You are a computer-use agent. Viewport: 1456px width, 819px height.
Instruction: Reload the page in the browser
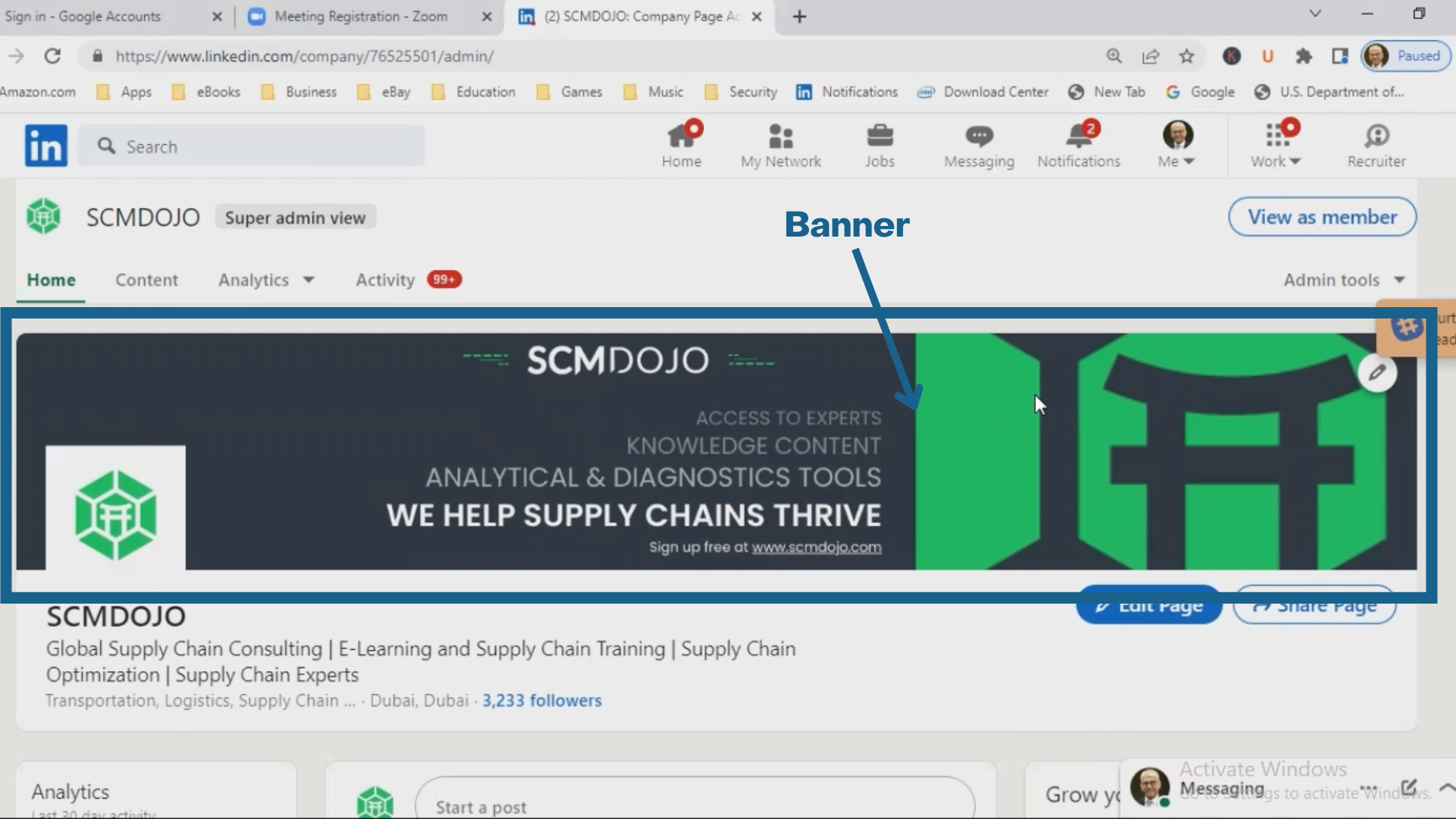click(52, 55)
